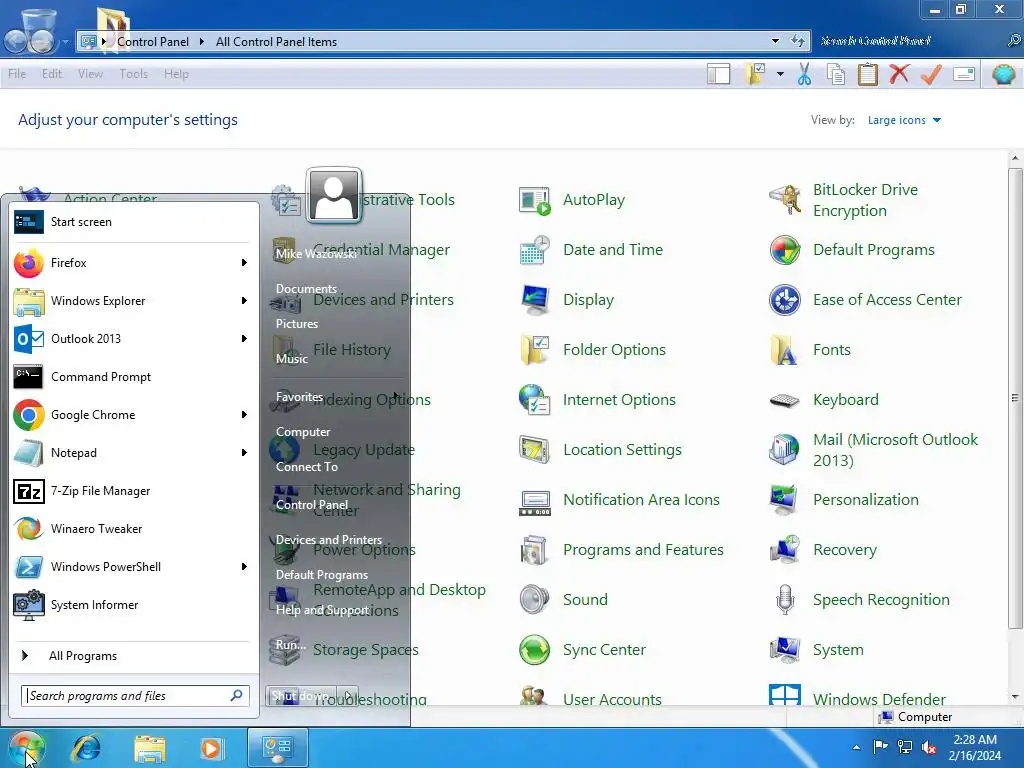The height and width of the screenshot is (768, 1024).
Task: Launch Google Chrome from the Start menu
Action: pyautogui.click(x=131, y=415)
